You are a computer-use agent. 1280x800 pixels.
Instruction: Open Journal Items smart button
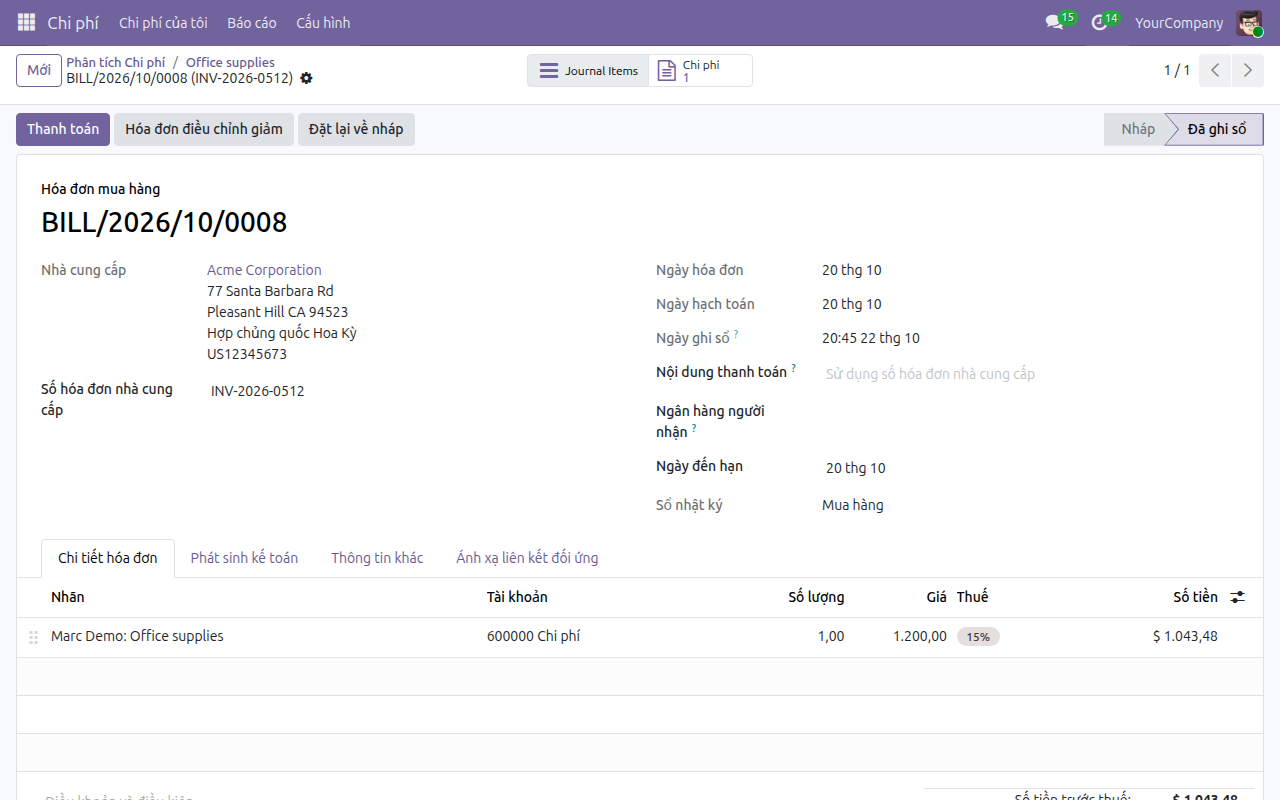[588, 71]
